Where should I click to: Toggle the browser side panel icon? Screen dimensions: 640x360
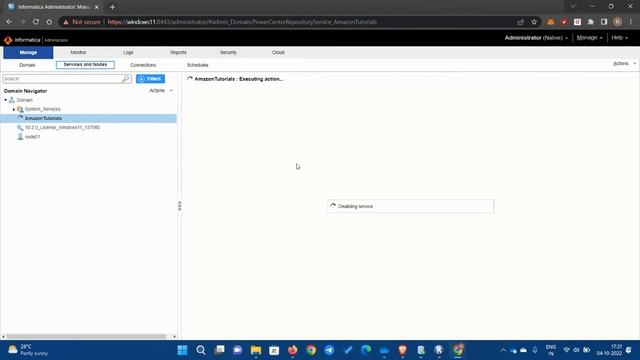point(604,22)
